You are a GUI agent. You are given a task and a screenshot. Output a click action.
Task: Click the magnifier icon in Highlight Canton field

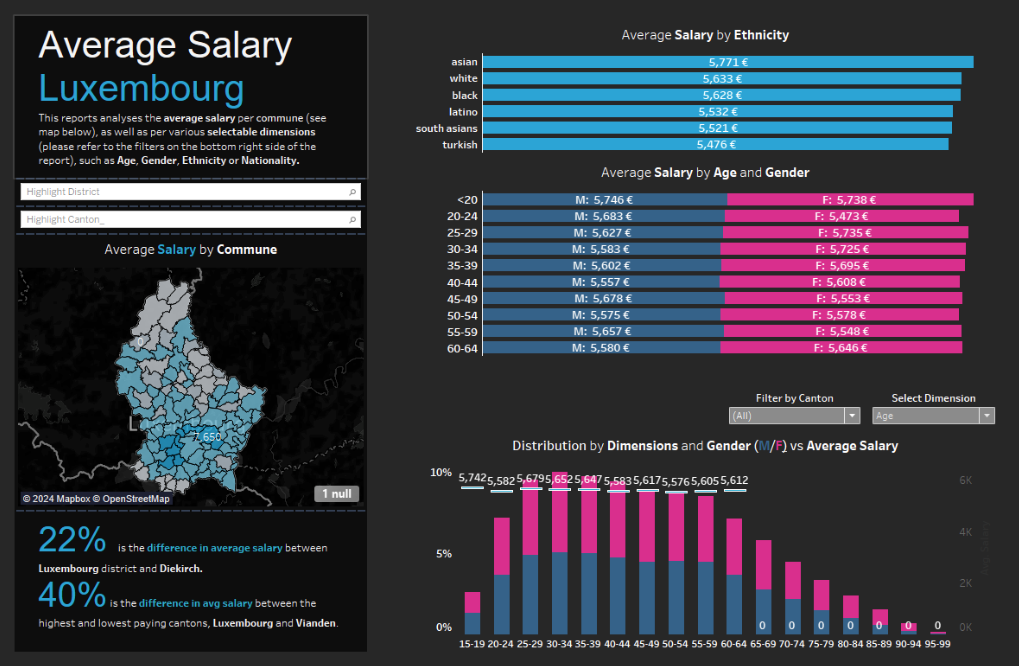tap(352, 218)
